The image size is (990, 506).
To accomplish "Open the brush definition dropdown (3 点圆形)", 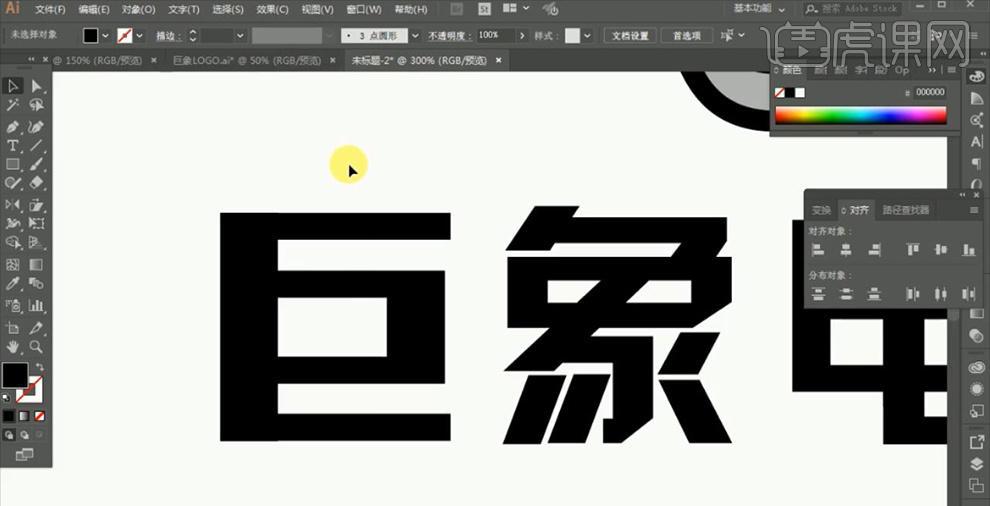I will click(x=414, y=36).
